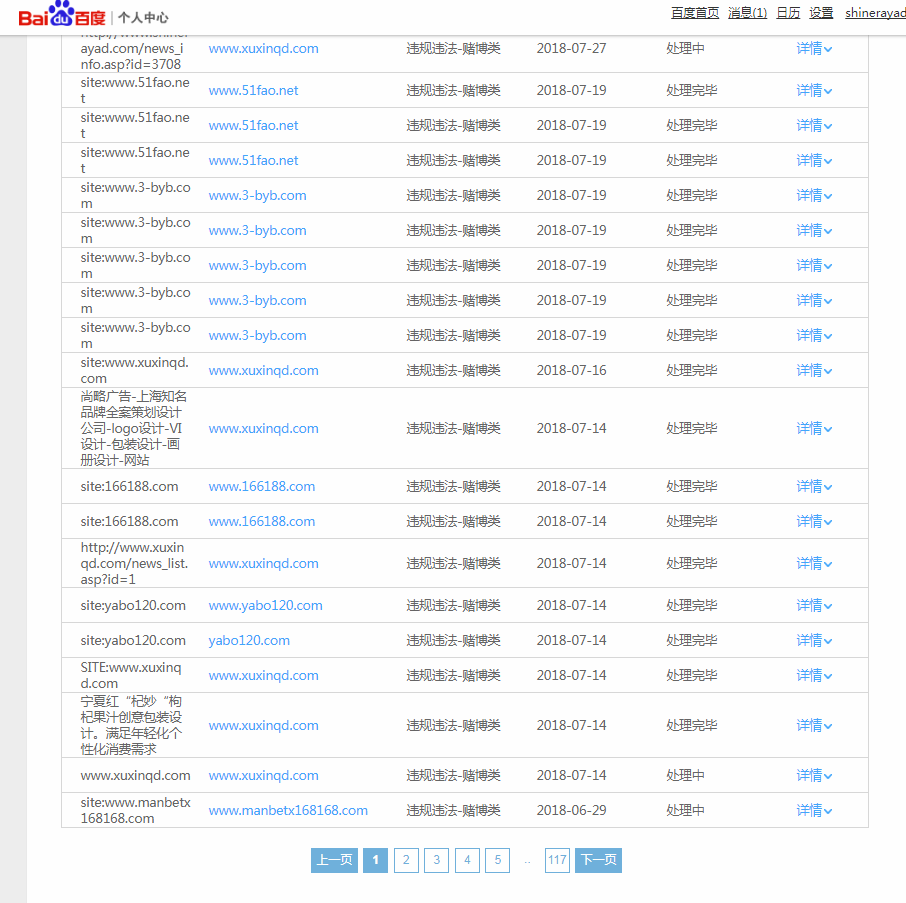Open 百度首页 link in top bar

click(695, 13)
